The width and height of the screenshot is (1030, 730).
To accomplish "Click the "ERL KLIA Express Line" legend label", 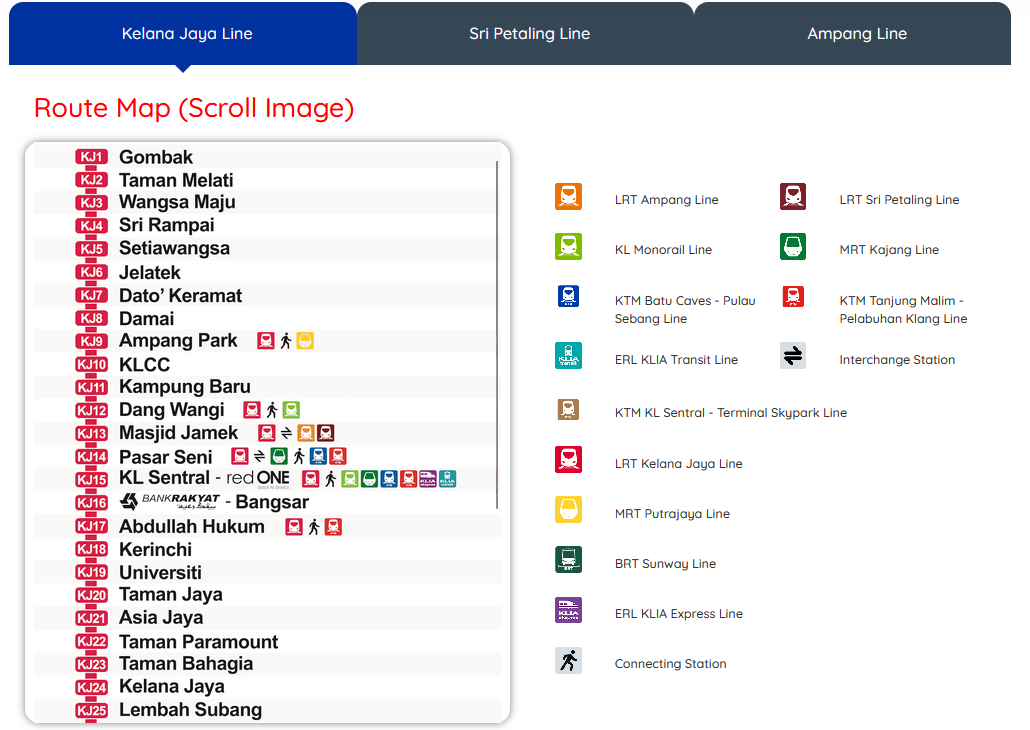I will click(x=679, y=614).
